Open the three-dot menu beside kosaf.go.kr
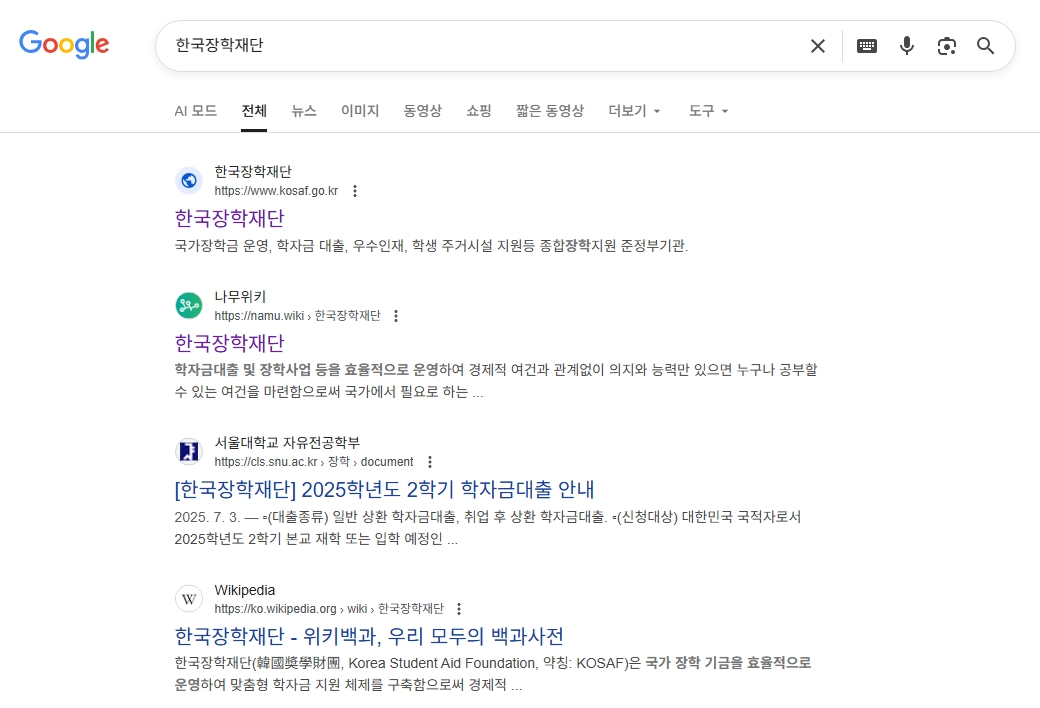 pos(356,190)
